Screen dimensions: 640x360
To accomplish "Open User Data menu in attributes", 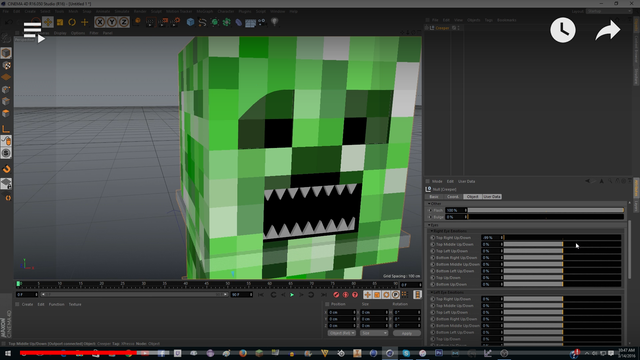I will [467, 181].
